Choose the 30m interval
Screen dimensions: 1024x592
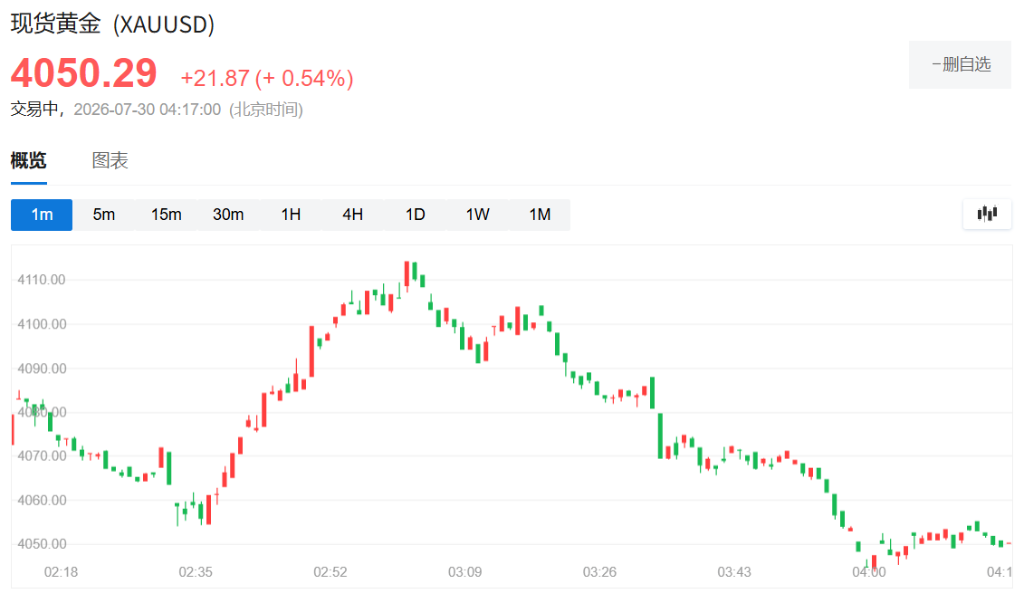228,215
